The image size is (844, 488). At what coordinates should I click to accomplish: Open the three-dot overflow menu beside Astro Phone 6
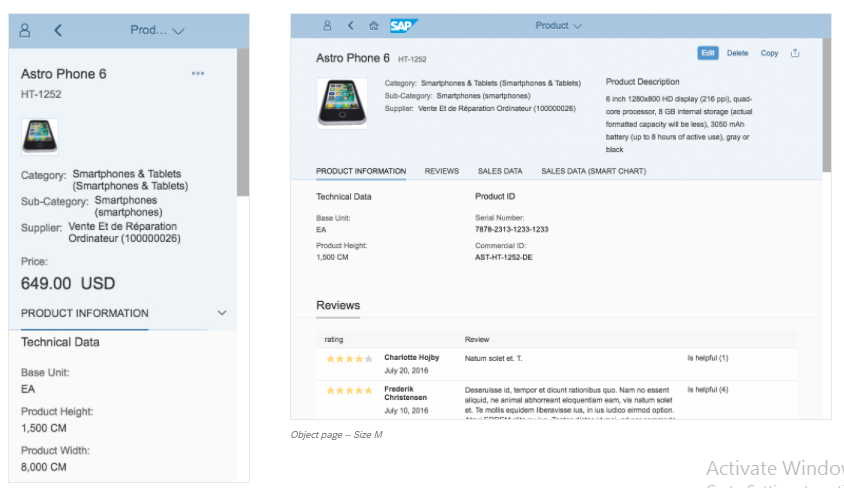click(x=198, y=73)
